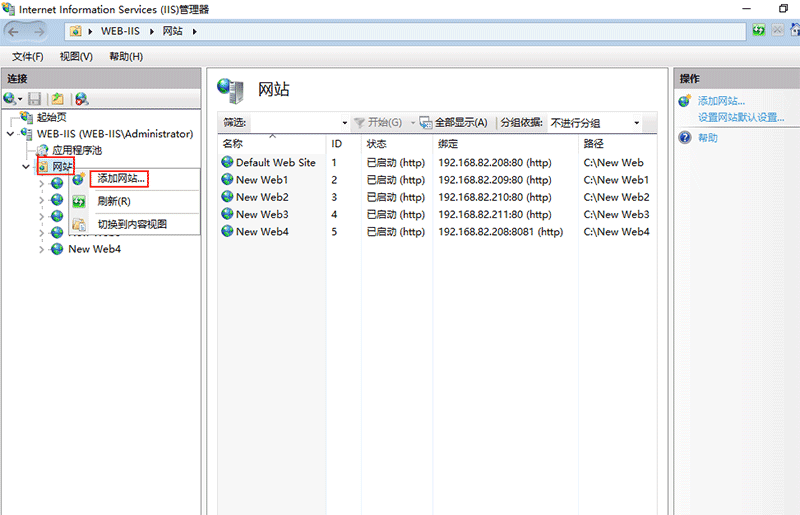Click the up folder icon in the Connections toolbar

pyautogui.click(x=58, y=99)
